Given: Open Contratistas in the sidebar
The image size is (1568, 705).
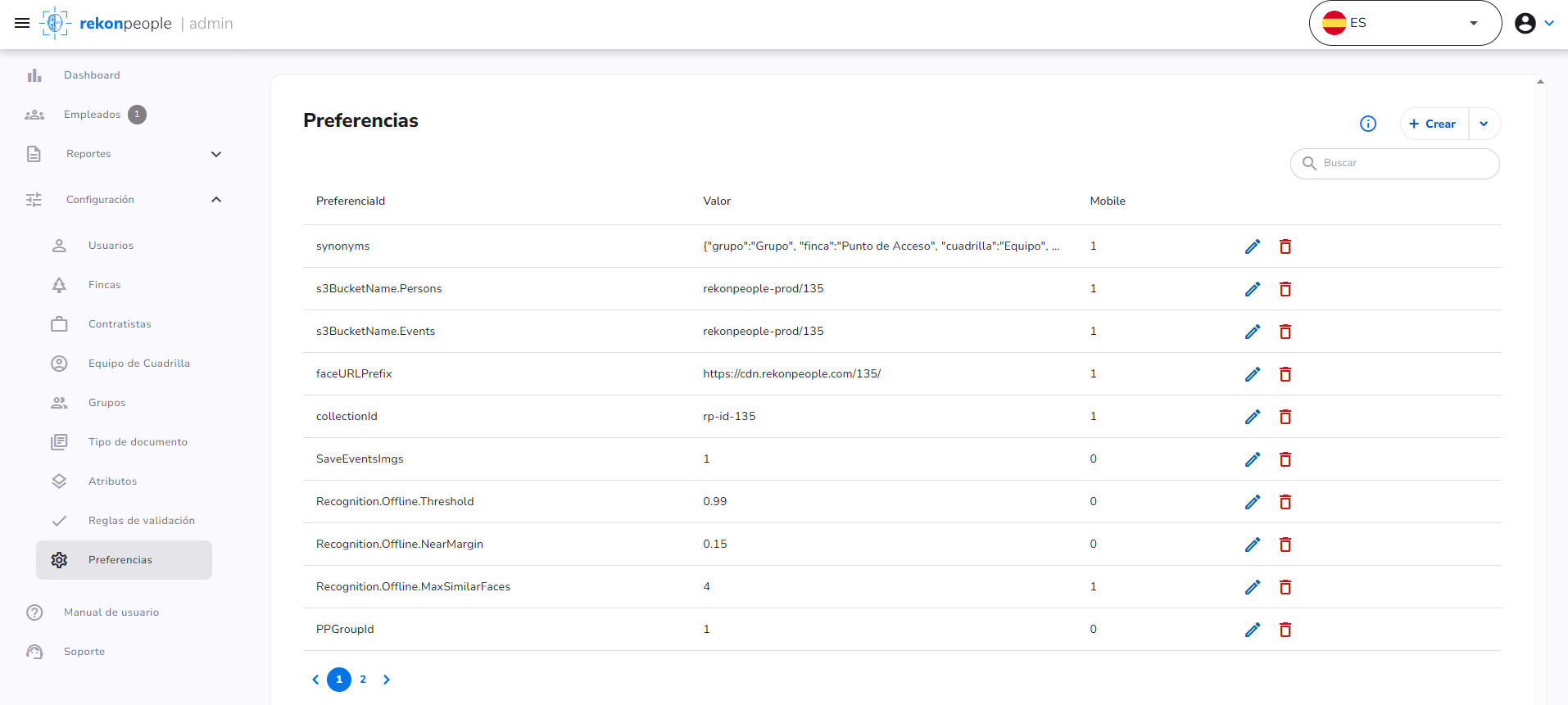Looking at the screenshot, I should pyautogui.click(x=120, y=324).
